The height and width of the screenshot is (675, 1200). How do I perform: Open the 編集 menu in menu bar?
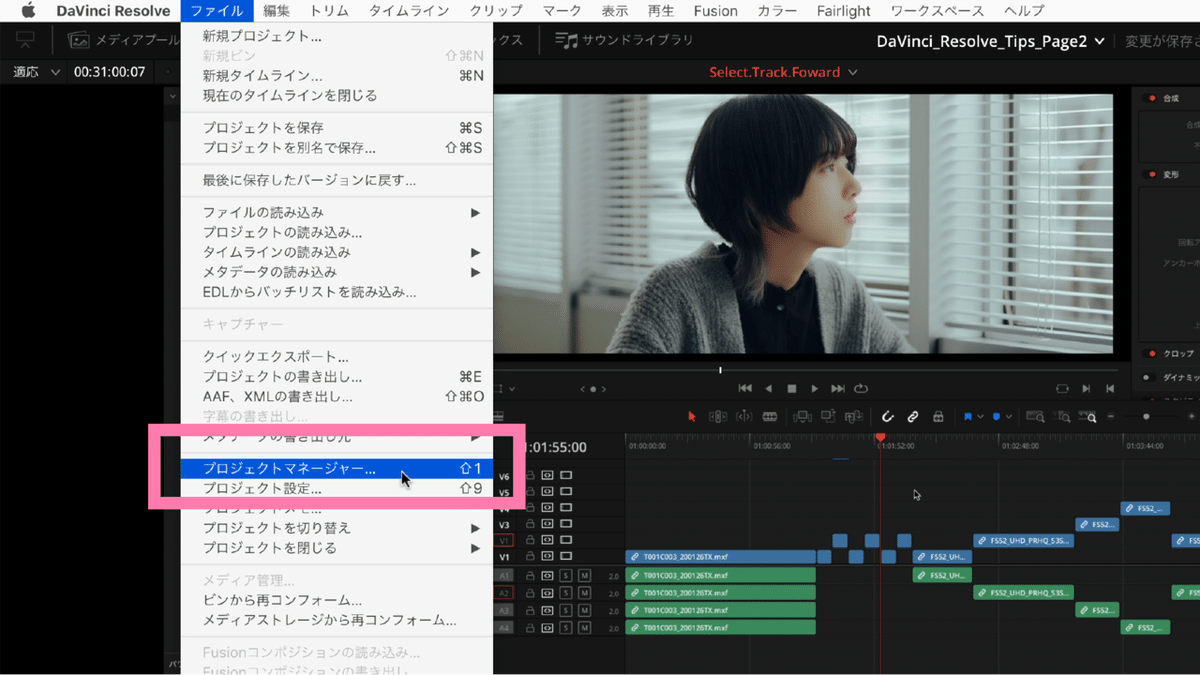pyautogui.click(x=277, y=11)
